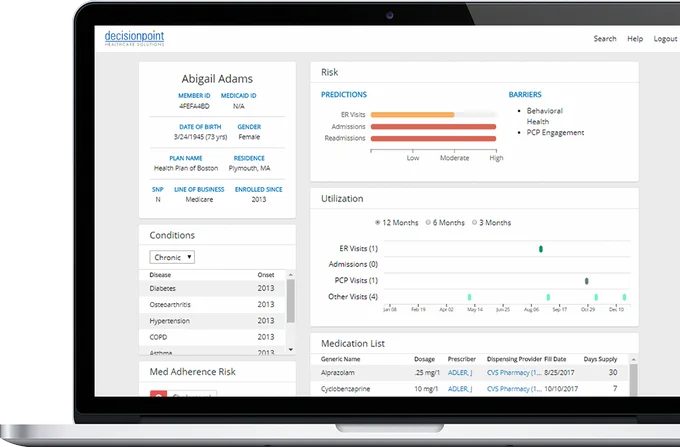
Task: Click the Admissions (0) utilization label
Action: 353,264
